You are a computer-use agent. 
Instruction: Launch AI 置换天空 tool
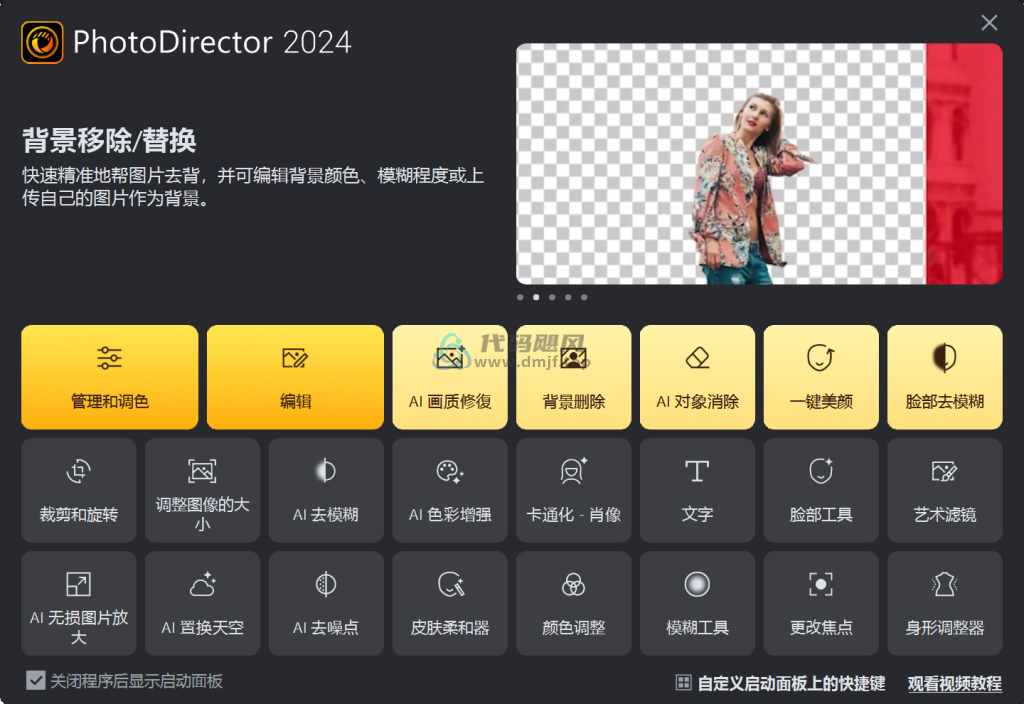pos(202,603)
